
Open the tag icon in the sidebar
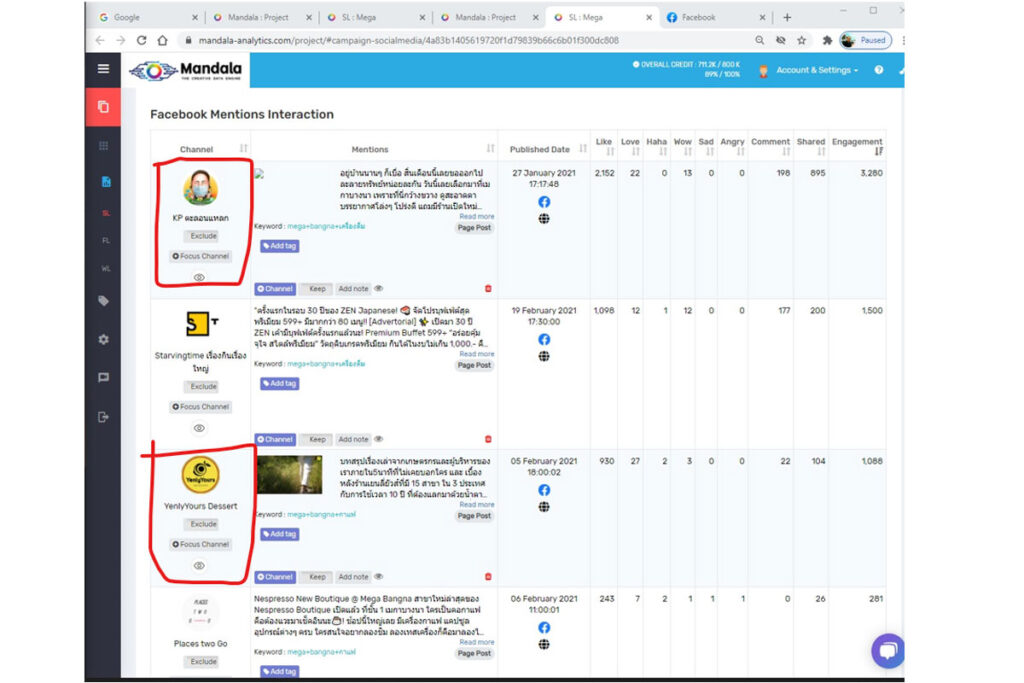[103, 301]
